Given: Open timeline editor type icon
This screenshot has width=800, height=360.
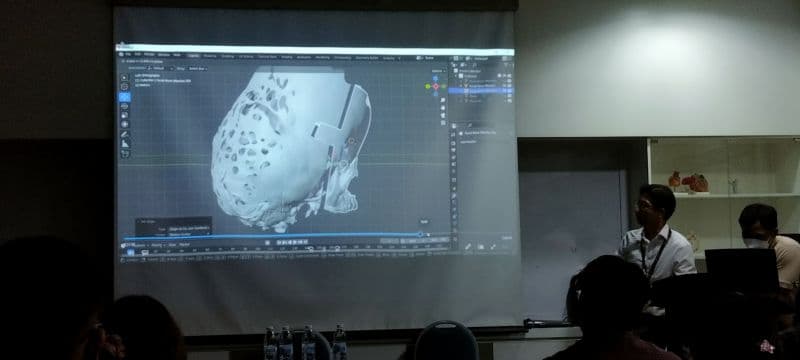Looking at the screenshot, I should [x=123, y=245].
